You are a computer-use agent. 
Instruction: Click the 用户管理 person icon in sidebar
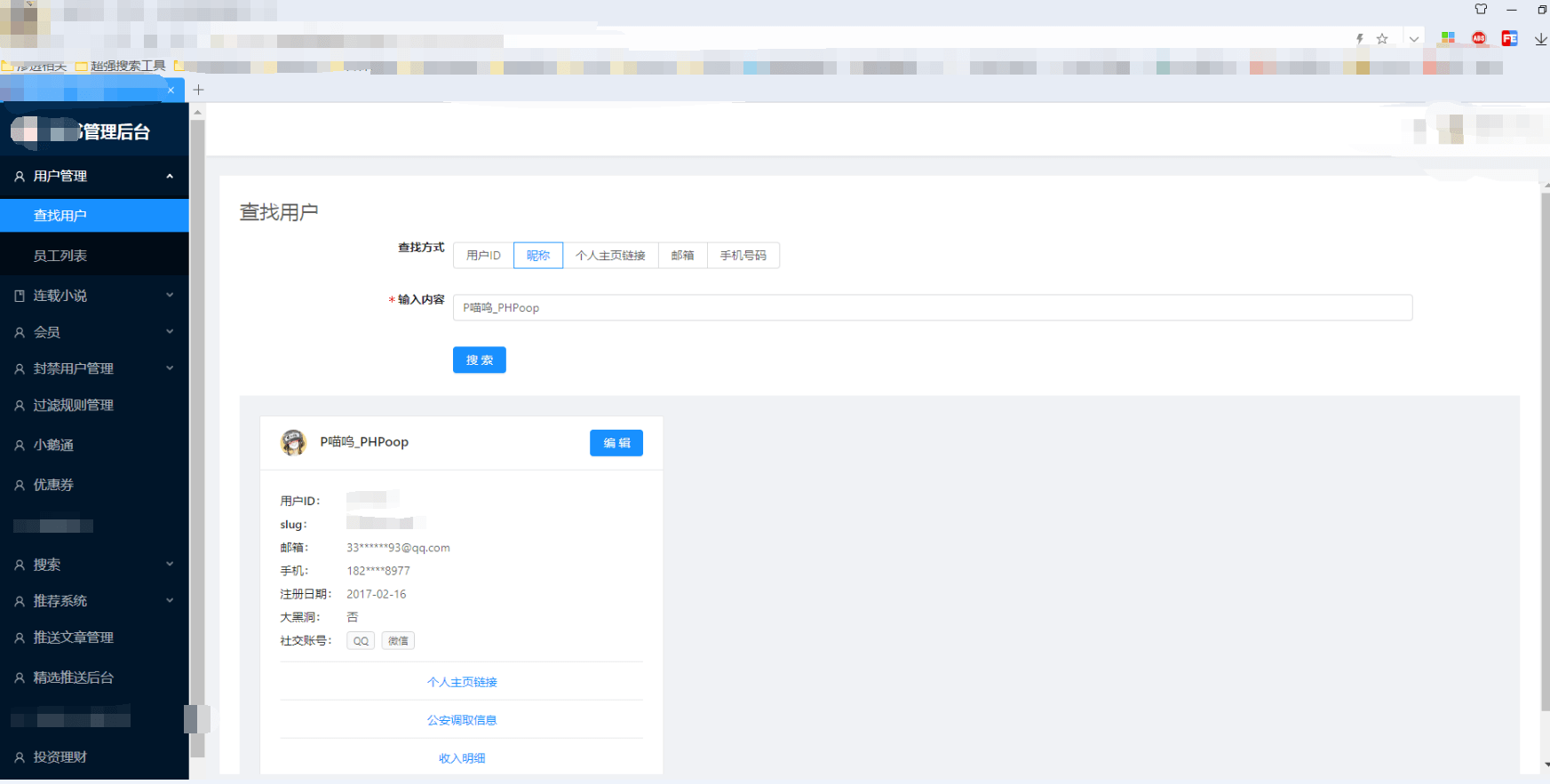pyautogui.click(x=20, y=177)
